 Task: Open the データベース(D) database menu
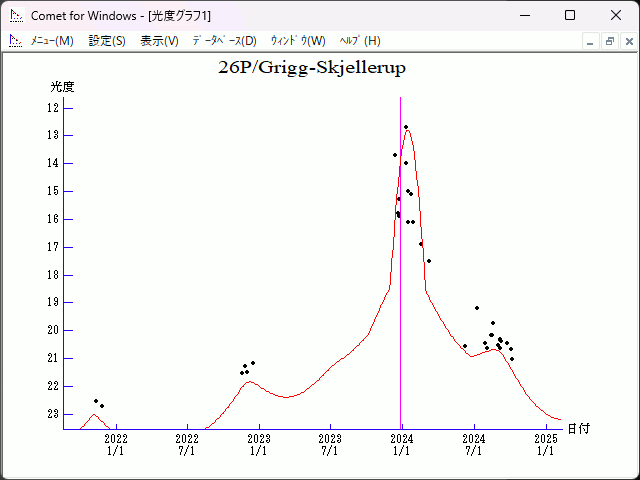[x=224, y=41]
